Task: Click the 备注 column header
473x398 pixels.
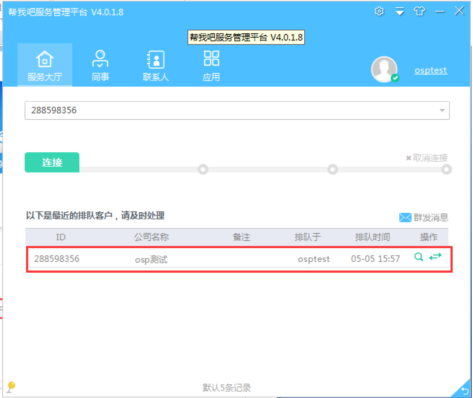Action: click(241, 237)
